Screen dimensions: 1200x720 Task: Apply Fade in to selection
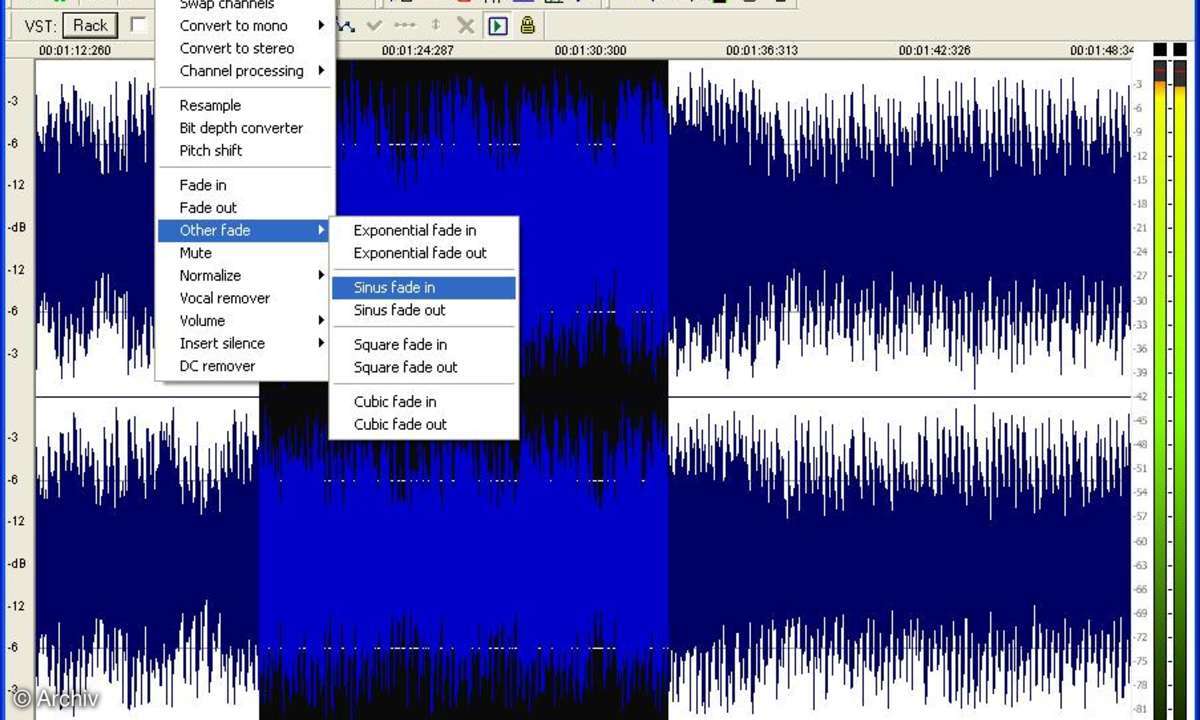point(243,185)
